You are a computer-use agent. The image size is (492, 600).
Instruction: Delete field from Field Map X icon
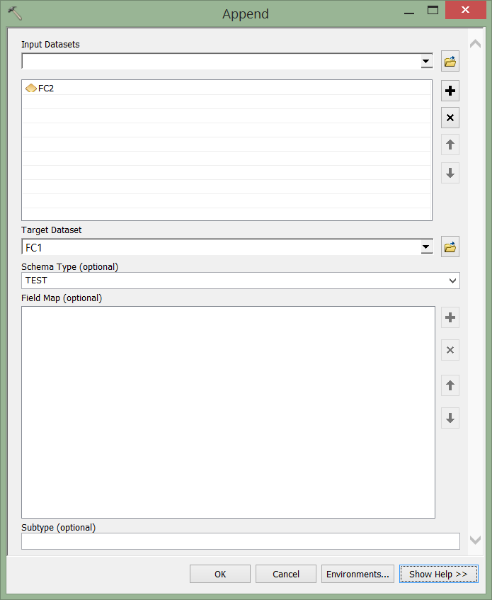450,350
